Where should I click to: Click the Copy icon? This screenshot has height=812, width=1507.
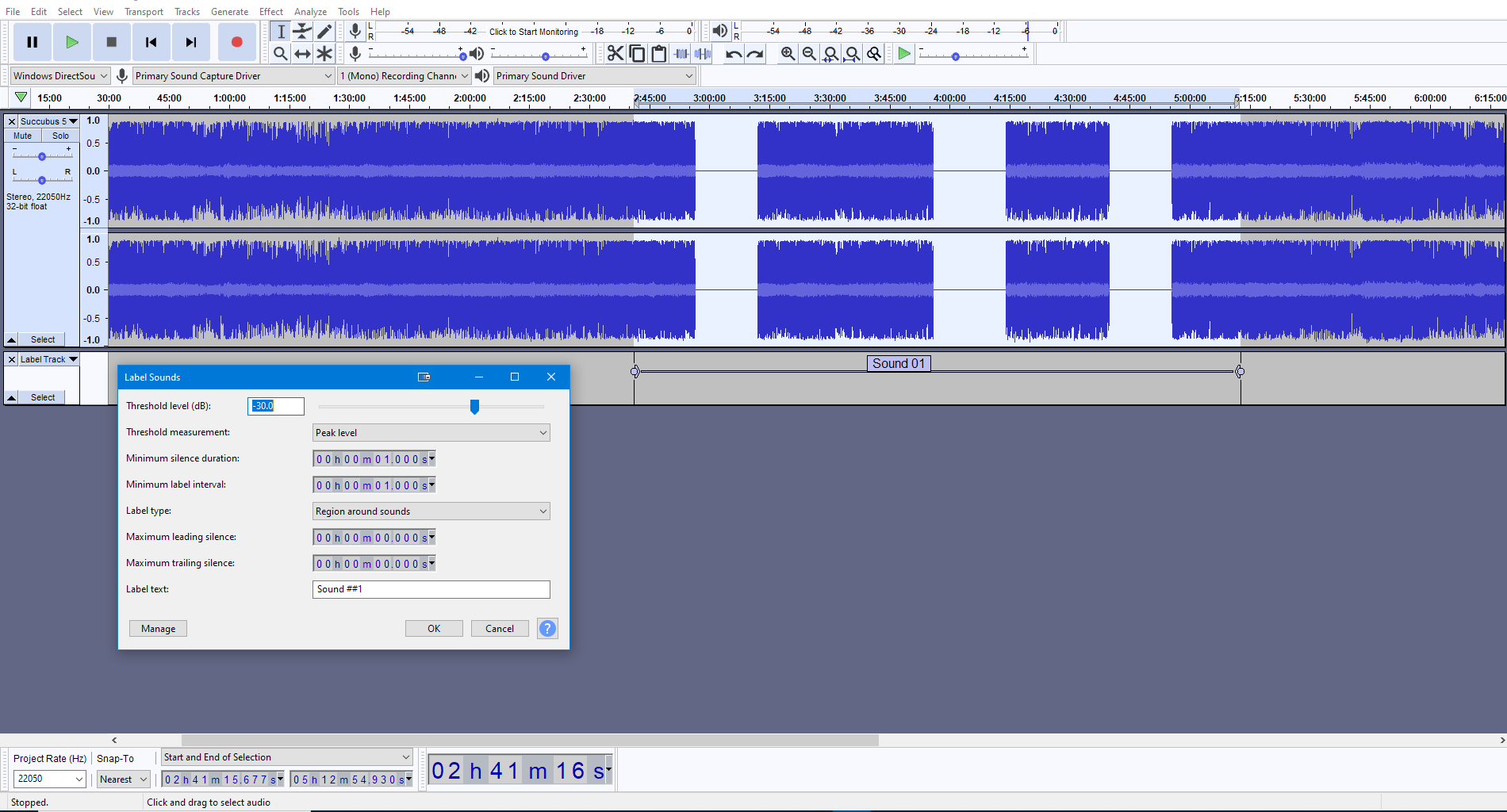637,53
